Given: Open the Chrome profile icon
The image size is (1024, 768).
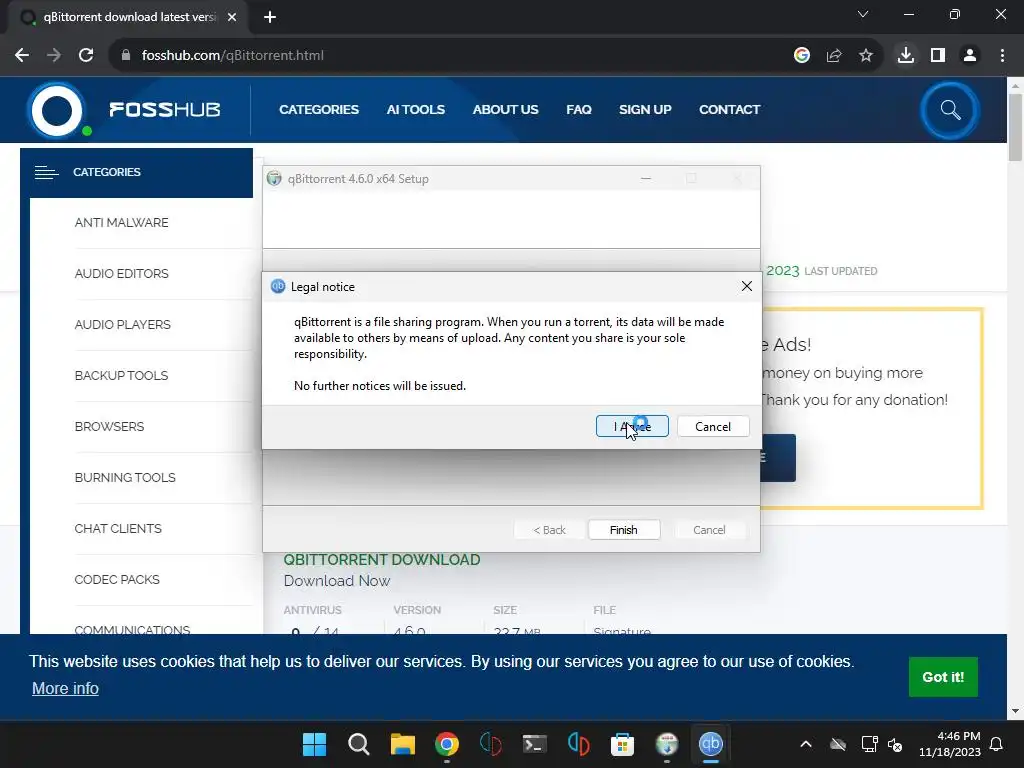Looking at the screenshot, I should [970, 56].
